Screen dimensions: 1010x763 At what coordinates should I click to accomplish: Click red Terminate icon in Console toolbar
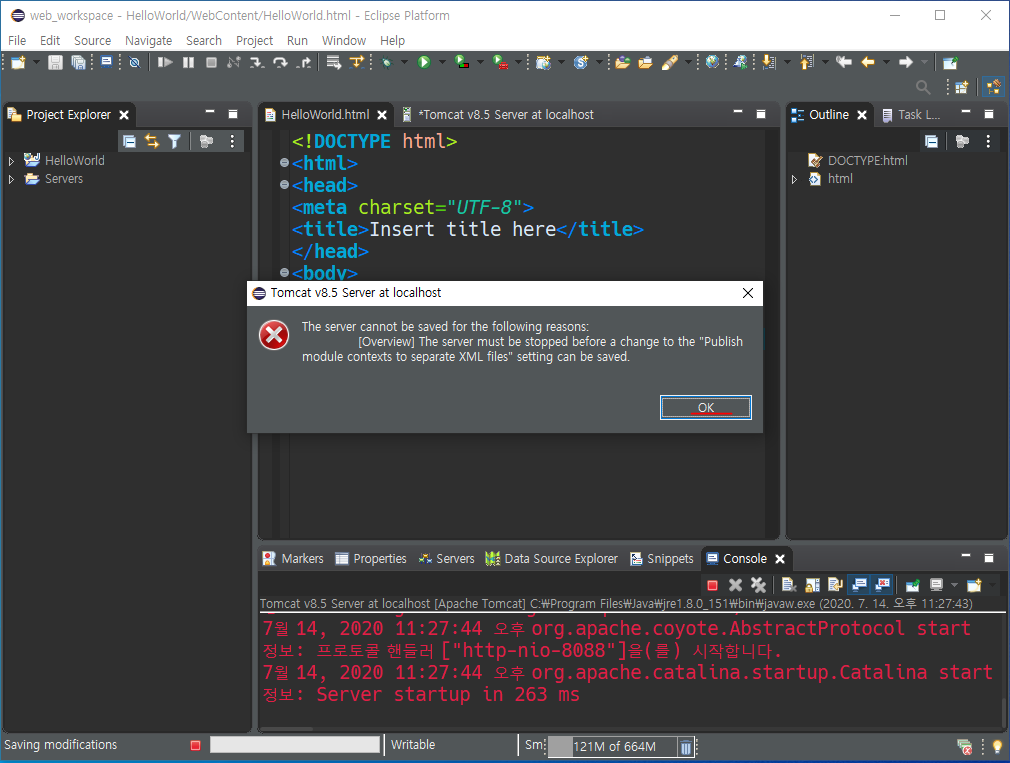click(x=712, y=585)
